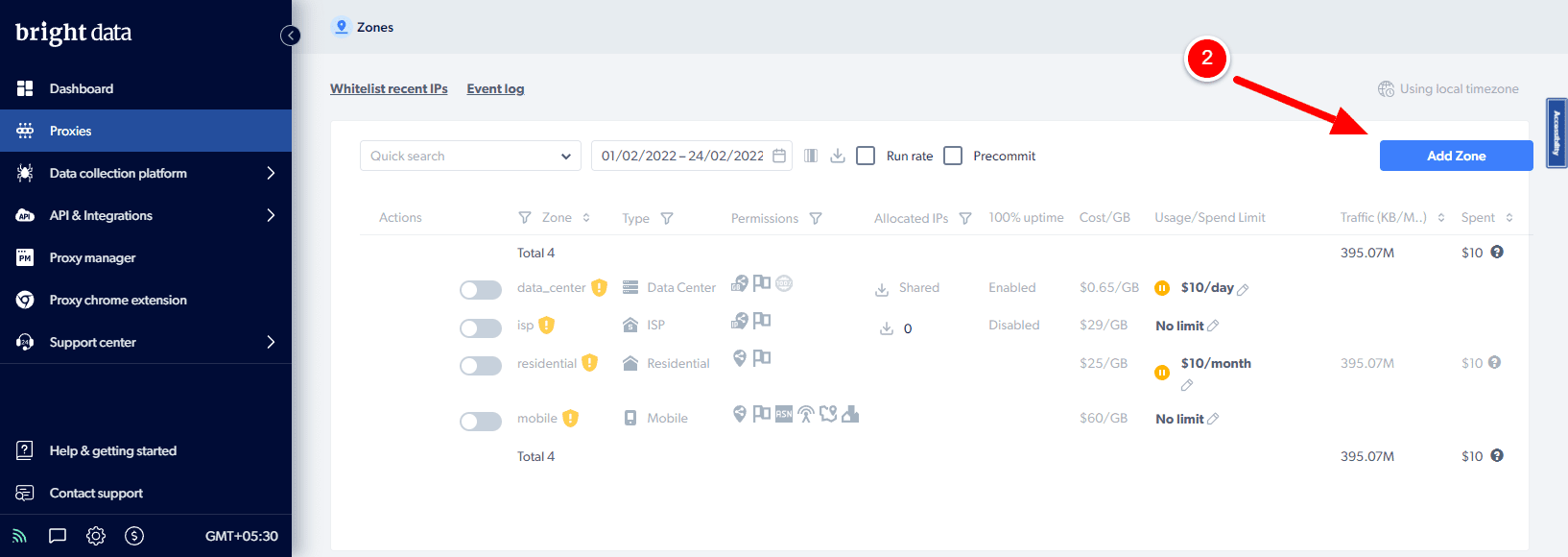Open the Whitelist recent IPs link

point(389,88)
